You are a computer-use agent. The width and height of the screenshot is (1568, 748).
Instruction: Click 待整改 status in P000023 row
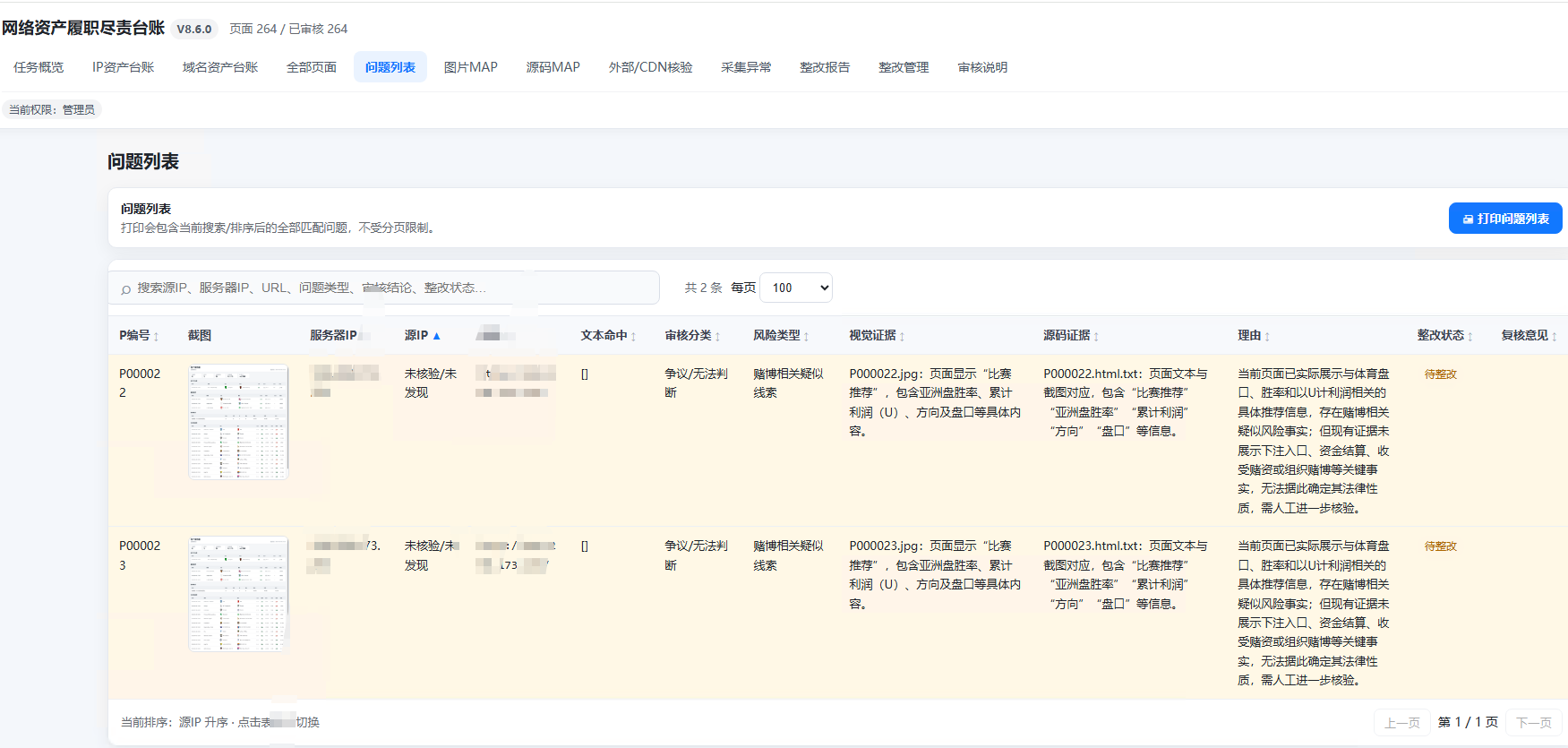pyautogui.click(x=1441, y=546)
